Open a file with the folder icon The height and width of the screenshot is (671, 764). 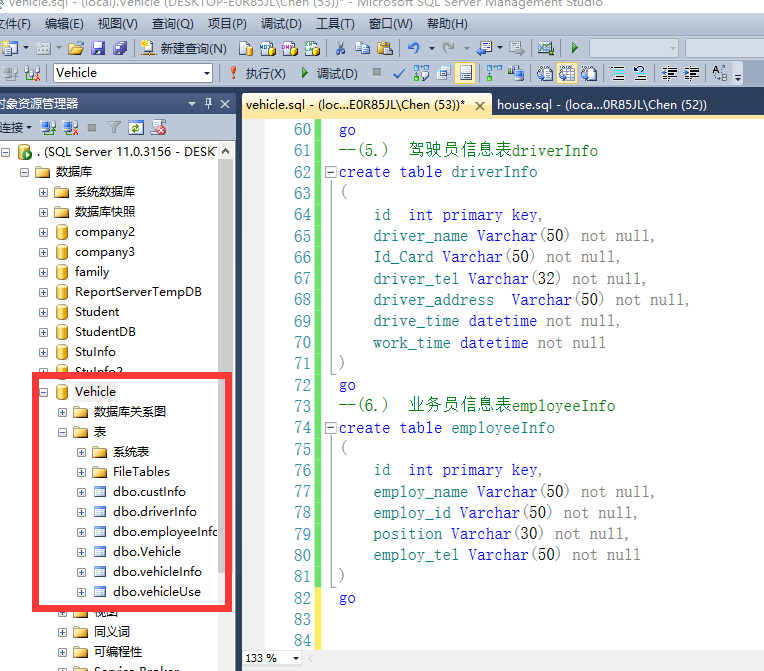click(76, 48)
